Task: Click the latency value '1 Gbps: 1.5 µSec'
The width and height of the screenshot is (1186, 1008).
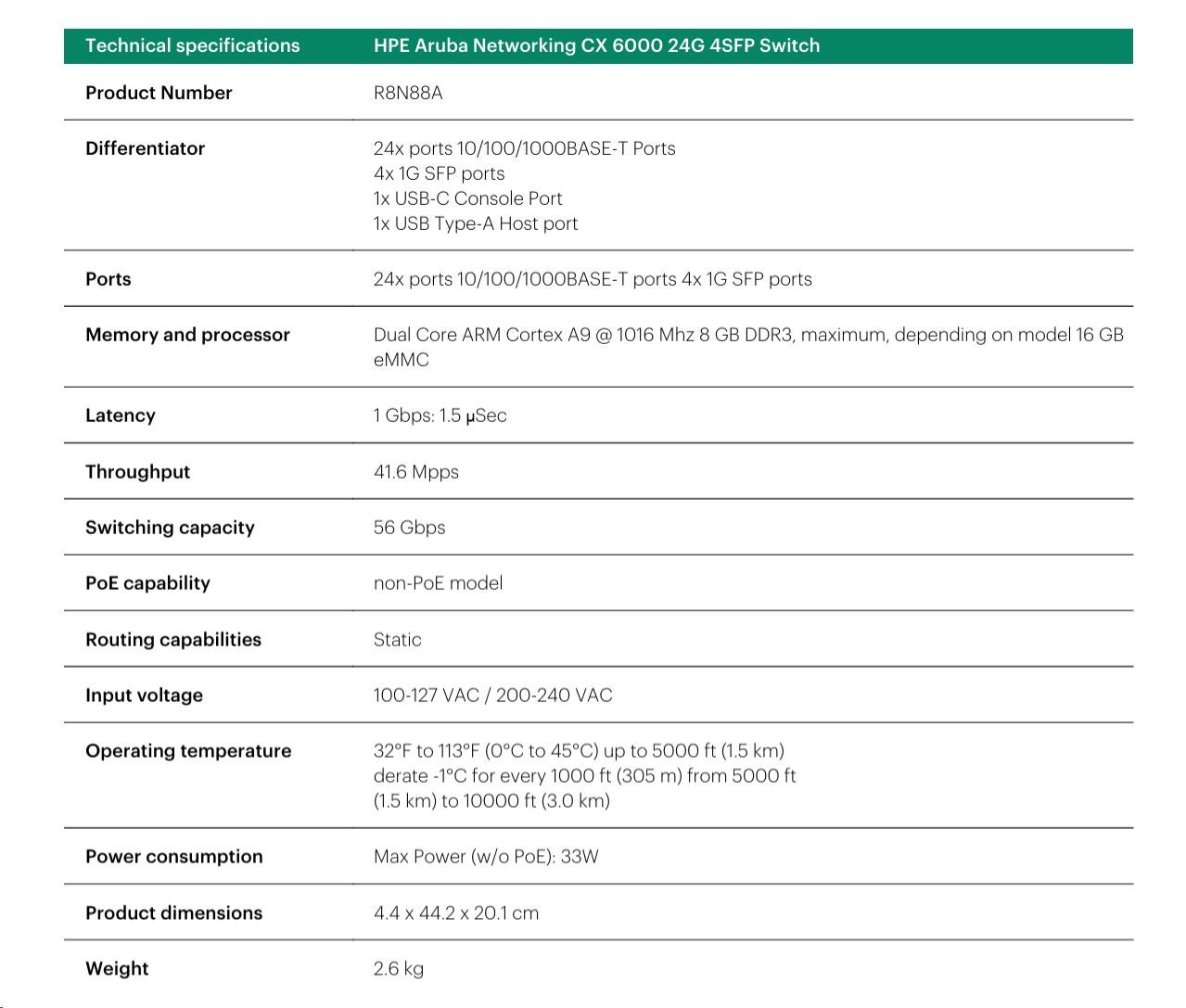Action: coord(440,415)
